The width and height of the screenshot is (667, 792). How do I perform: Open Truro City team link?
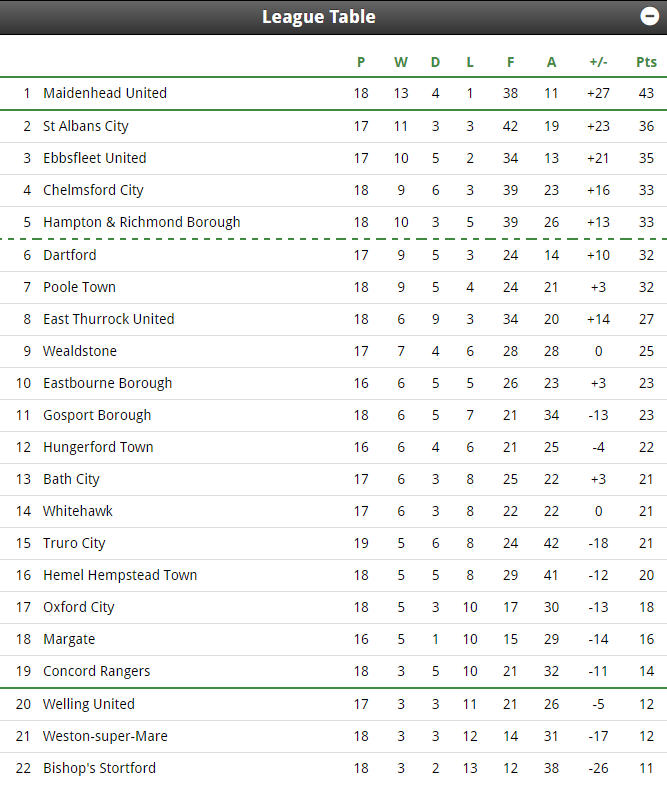point(74,543)
